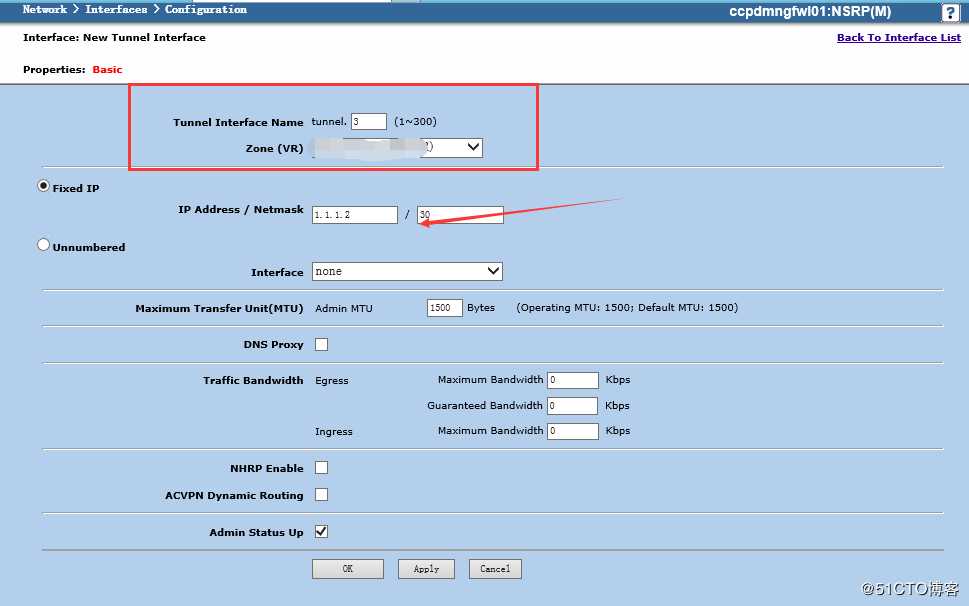
Task: Click the Apply button
Action: 426,569
